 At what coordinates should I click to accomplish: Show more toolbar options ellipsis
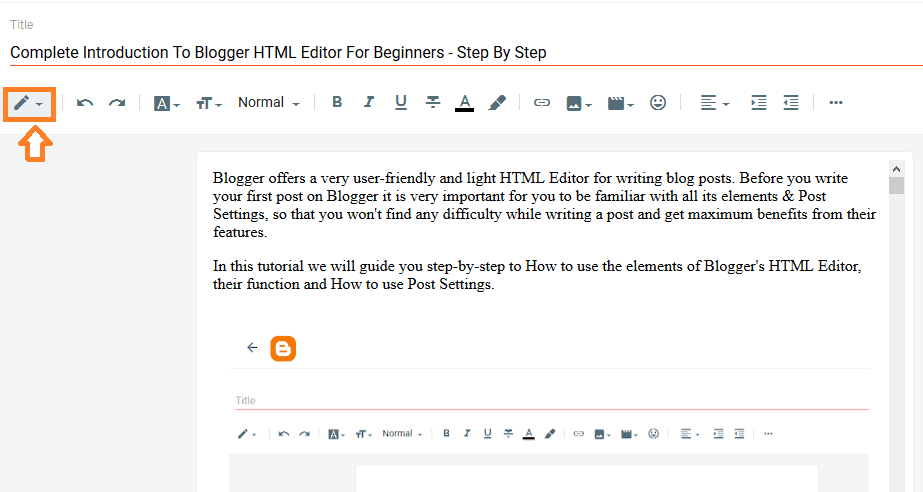(x=836, y=102)
